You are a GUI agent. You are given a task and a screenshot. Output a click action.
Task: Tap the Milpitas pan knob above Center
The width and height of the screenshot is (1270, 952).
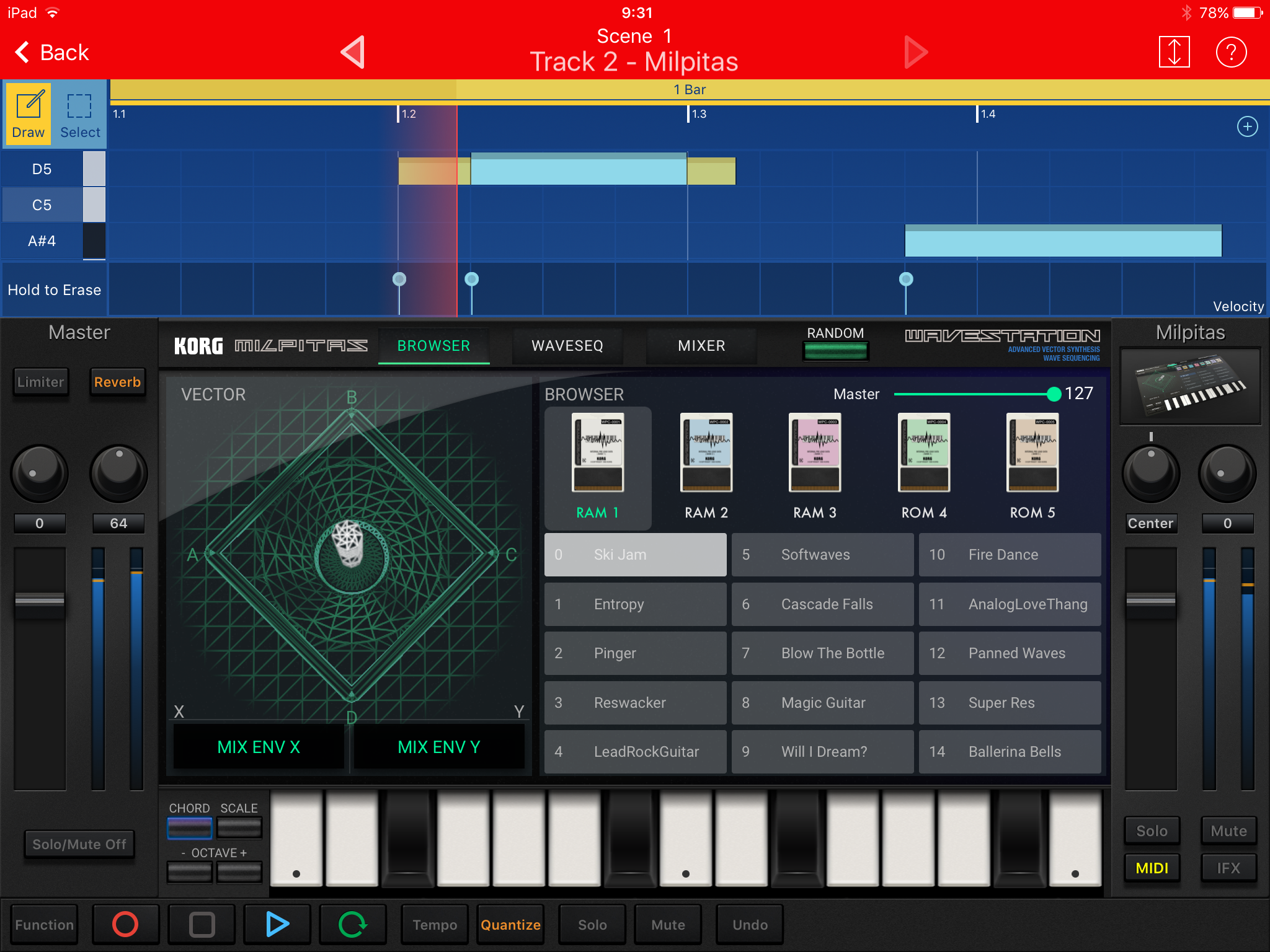click(1151, 474)
